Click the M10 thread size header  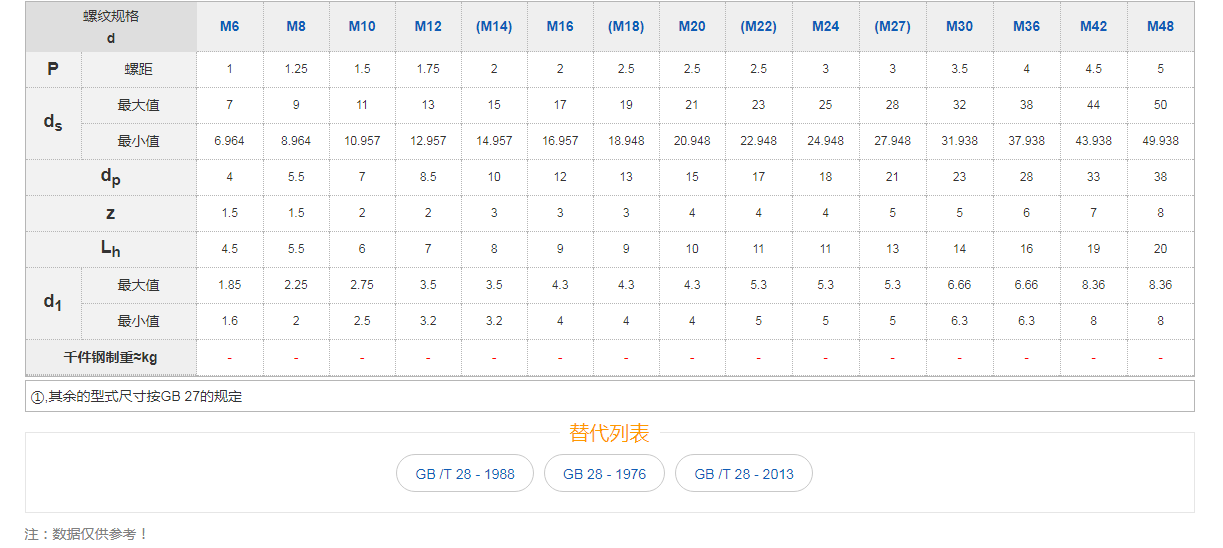(362, 27)
